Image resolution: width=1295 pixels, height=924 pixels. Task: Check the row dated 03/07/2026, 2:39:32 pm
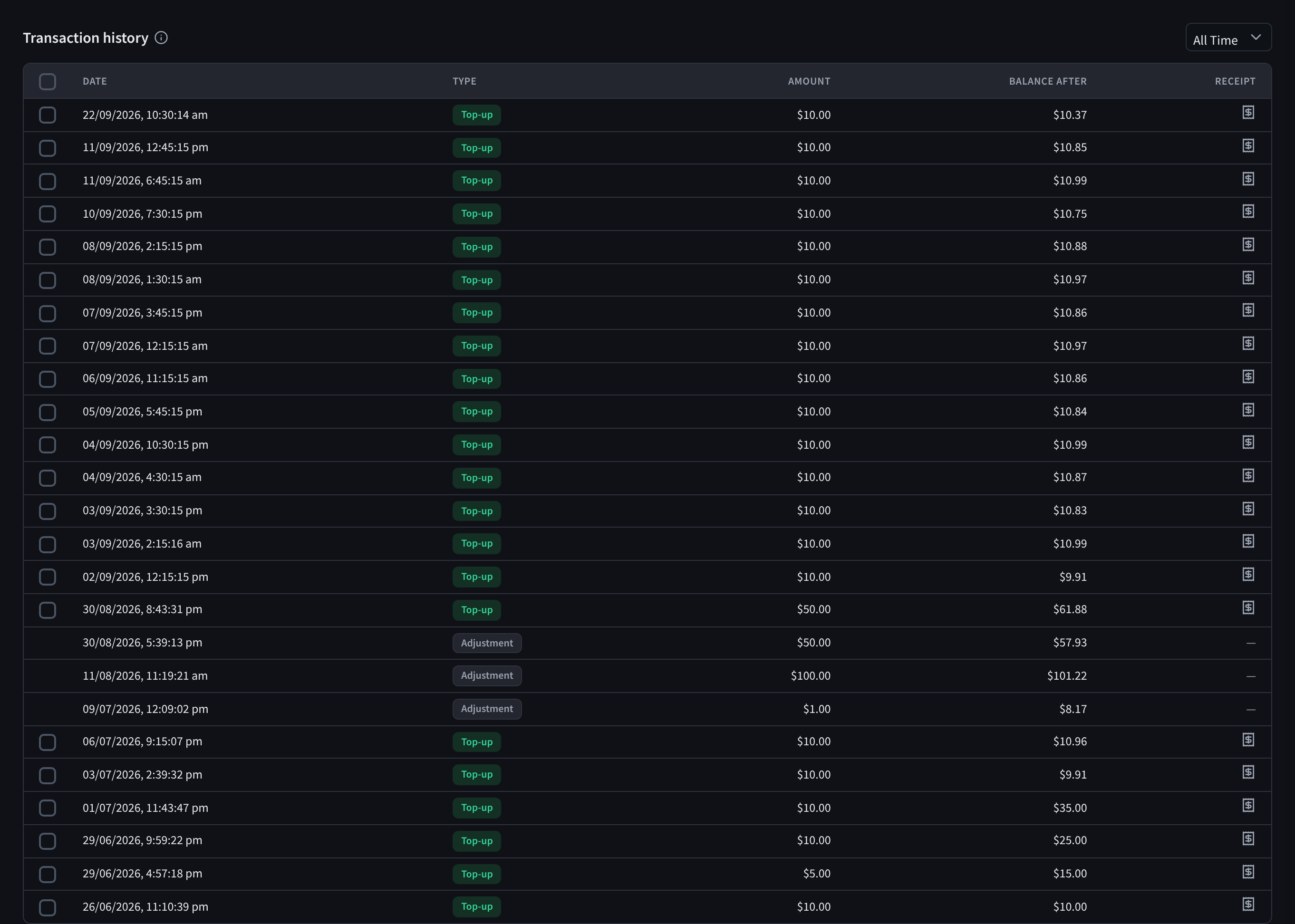(x=47, y=775)
